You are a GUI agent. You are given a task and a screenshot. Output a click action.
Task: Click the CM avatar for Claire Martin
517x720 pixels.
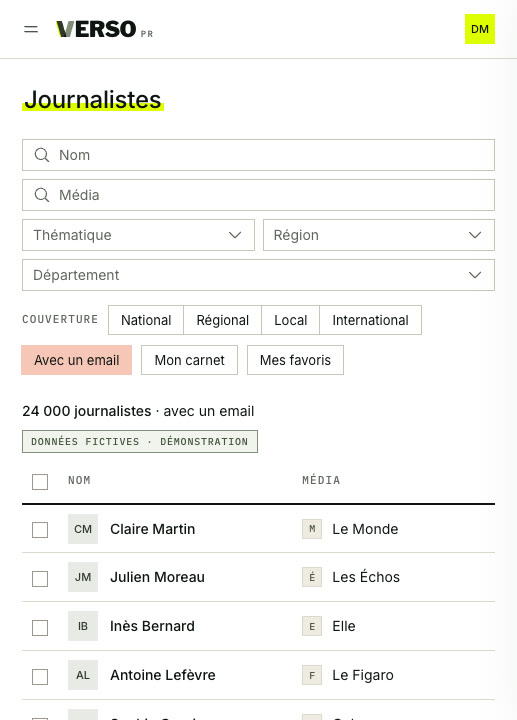83,529
